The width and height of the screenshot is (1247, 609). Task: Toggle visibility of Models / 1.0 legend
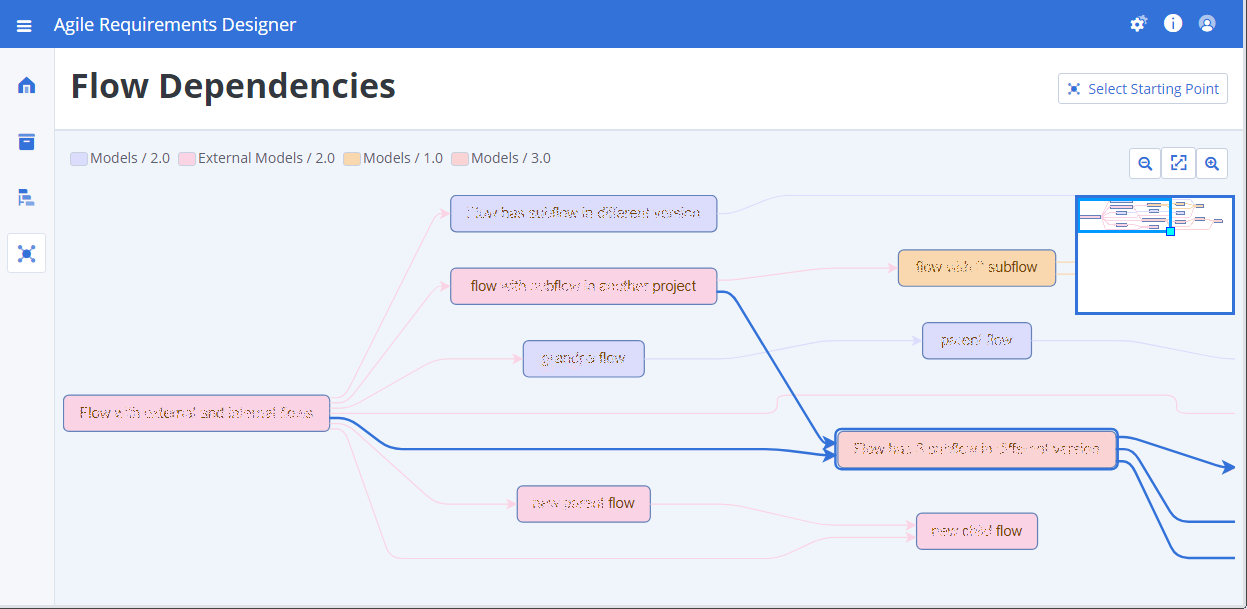pyautogui.click(x=352, y=158)
